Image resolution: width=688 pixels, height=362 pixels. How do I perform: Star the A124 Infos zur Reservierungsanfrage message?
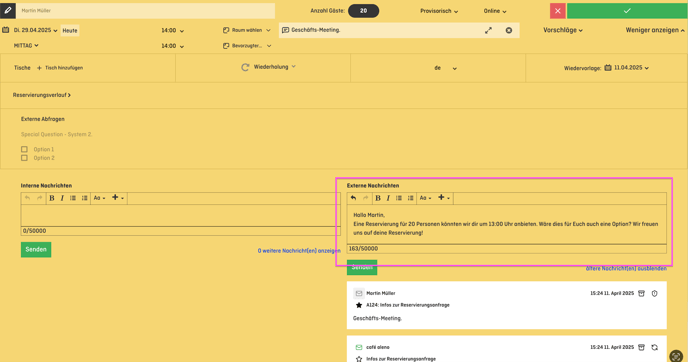(x=359, y=305)
